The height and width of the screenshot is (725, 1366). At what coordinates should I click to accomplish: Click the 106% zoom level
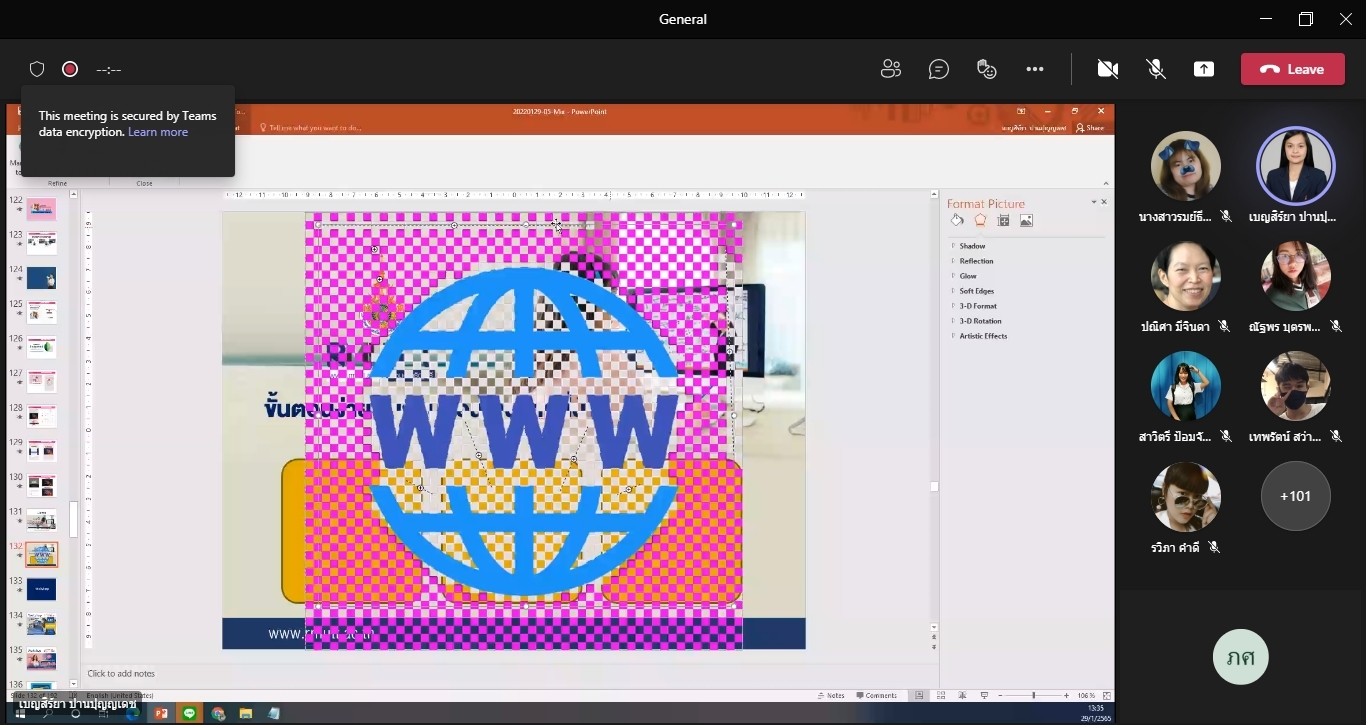click(x=1084, y=695)
